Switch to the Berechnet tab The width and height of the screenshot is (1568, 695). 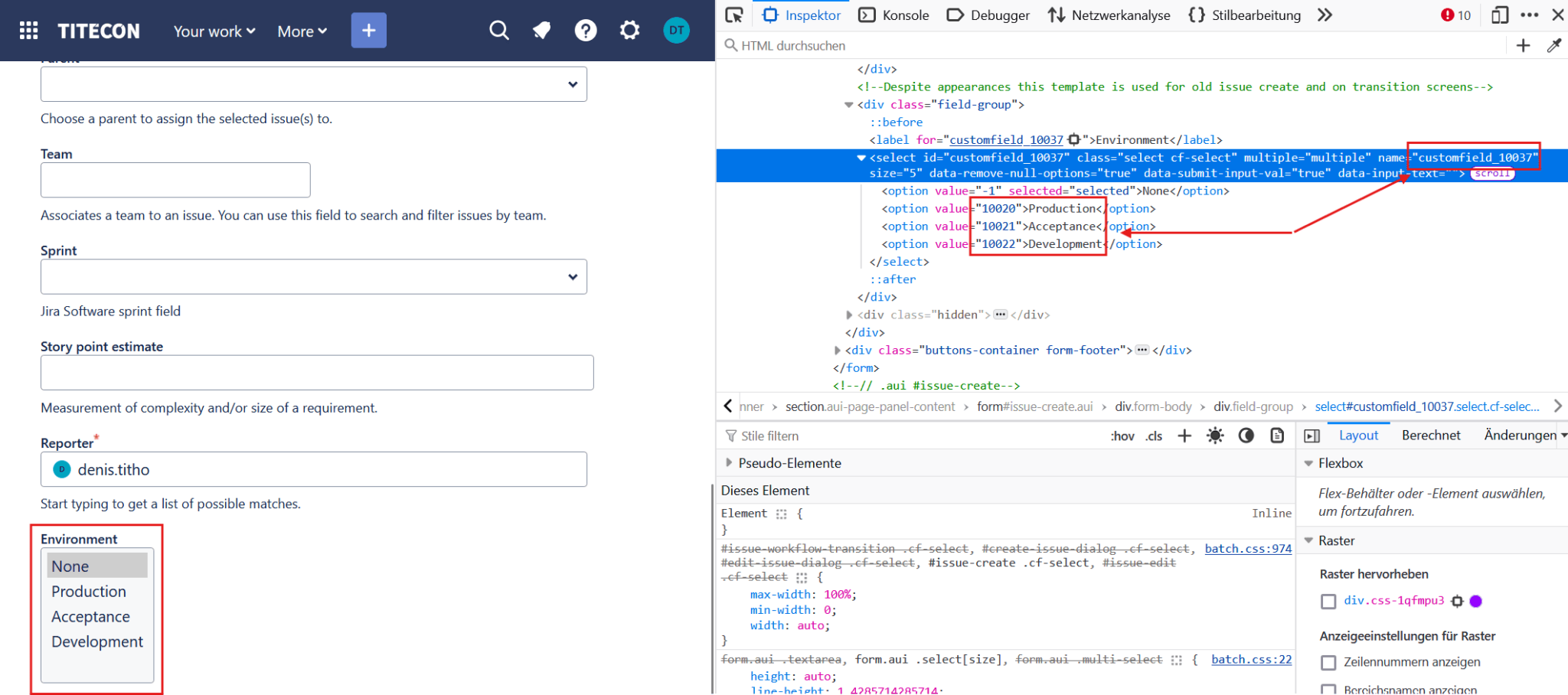pos(1431,436)
